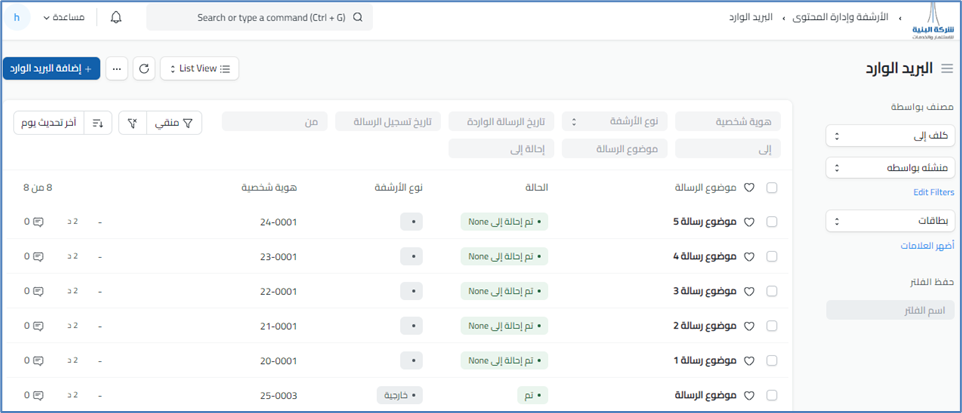Image resolution: width=962 pixels, height=413 pixels.
Task: Click the company logo
Action: click(932, 20)
